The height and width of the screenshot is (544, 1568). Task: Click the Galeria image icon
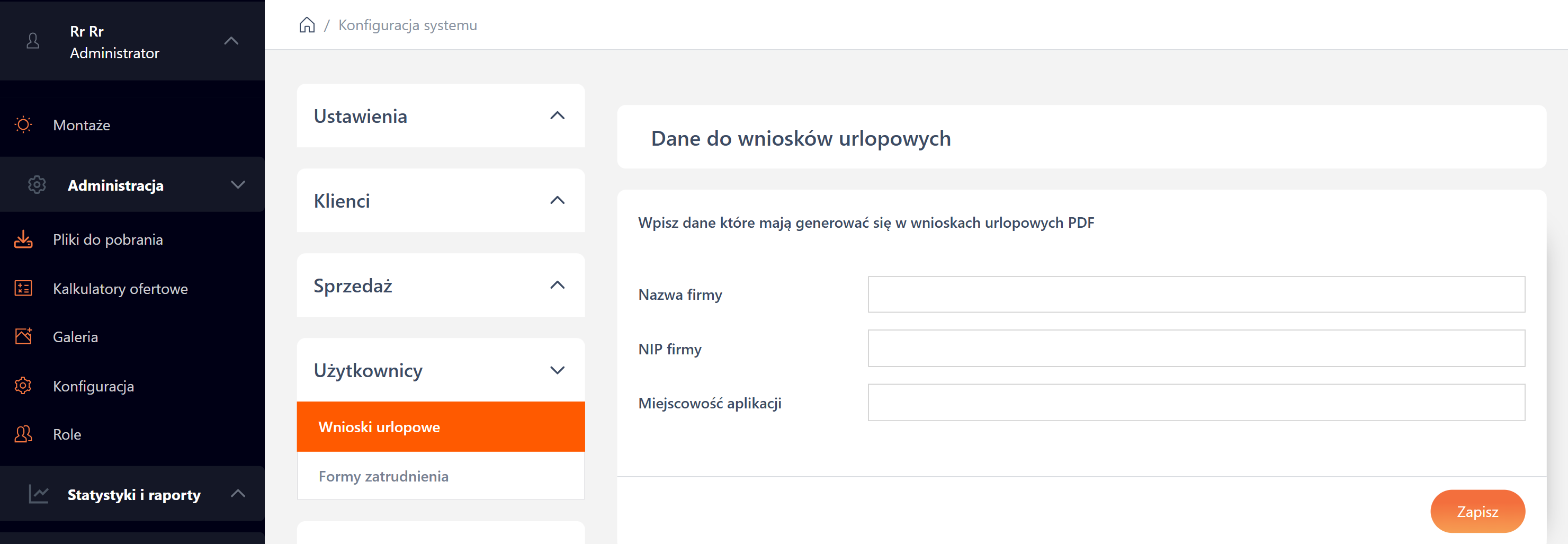point(23,336)
